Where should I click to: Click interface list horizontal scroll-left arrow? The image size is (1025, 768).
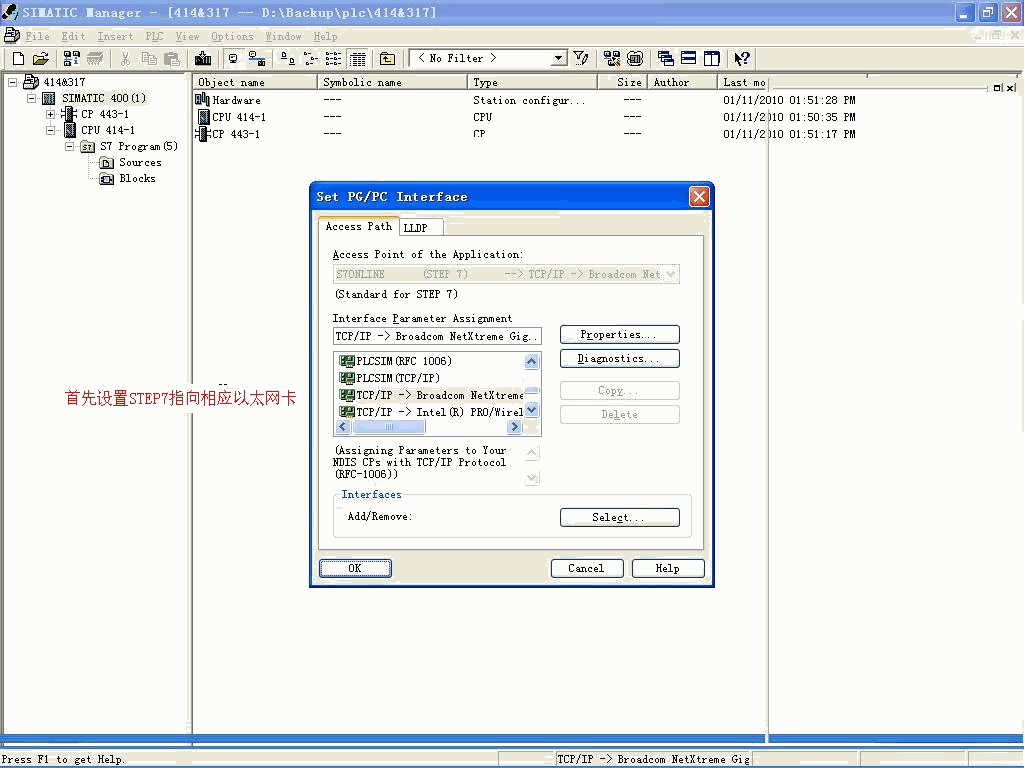coord(343,427)
